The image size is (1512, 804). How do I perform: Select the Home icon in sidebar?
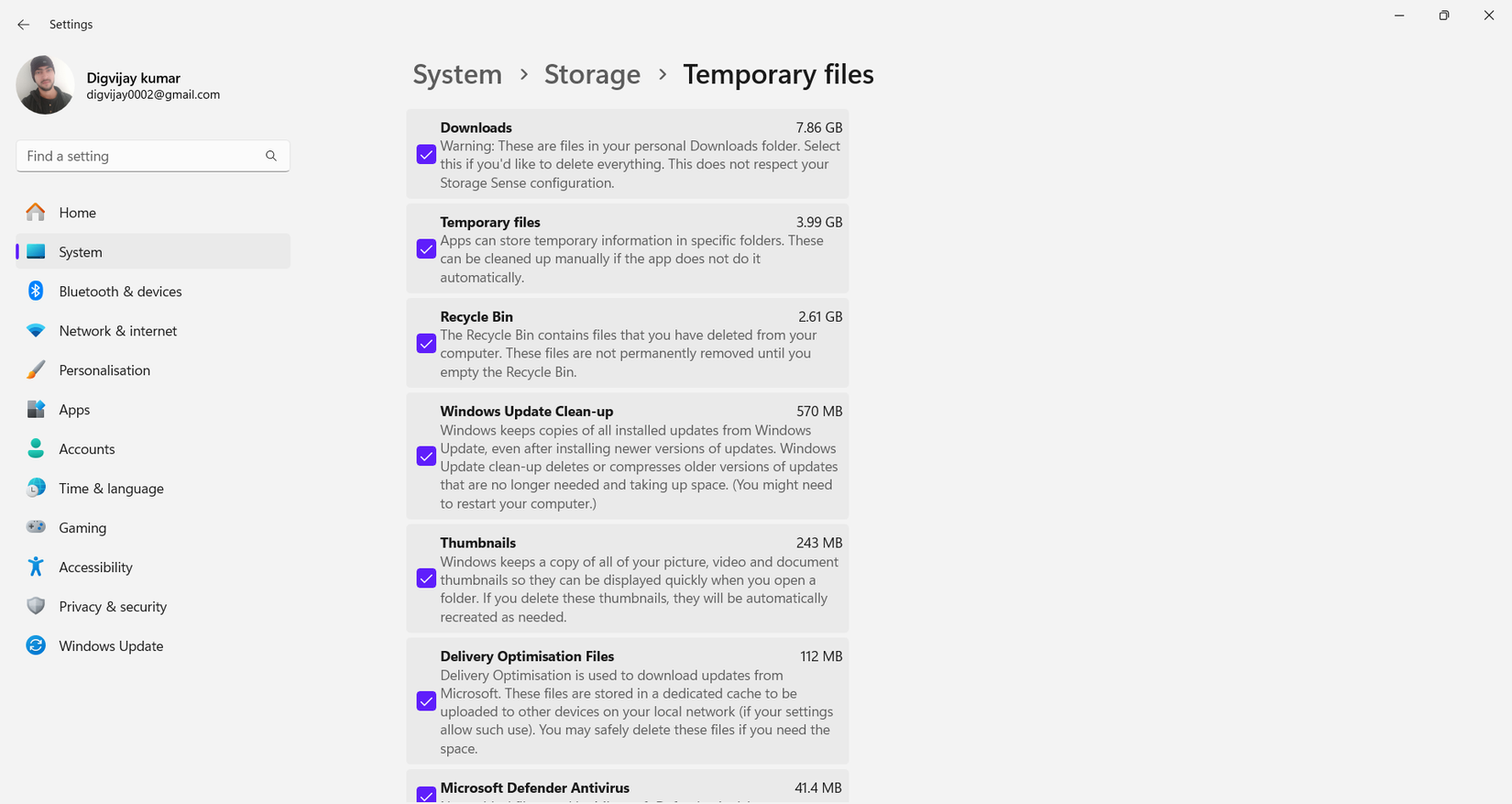pos(35,212)
